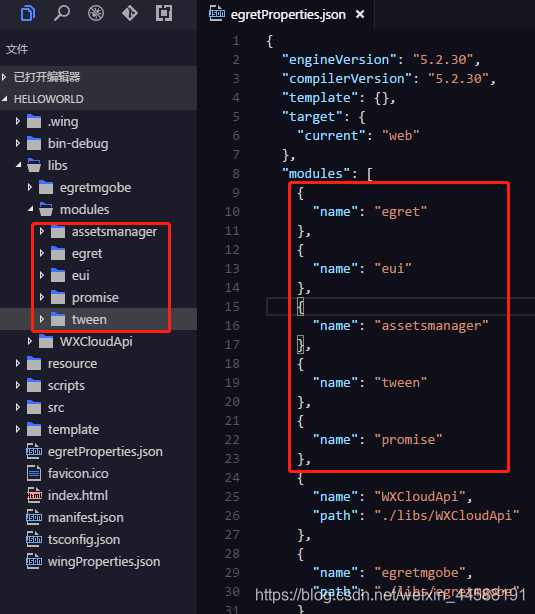The width and height of the screenshot is (535, 614).
Task: Select the .wing folder icon
Action: 34,121
